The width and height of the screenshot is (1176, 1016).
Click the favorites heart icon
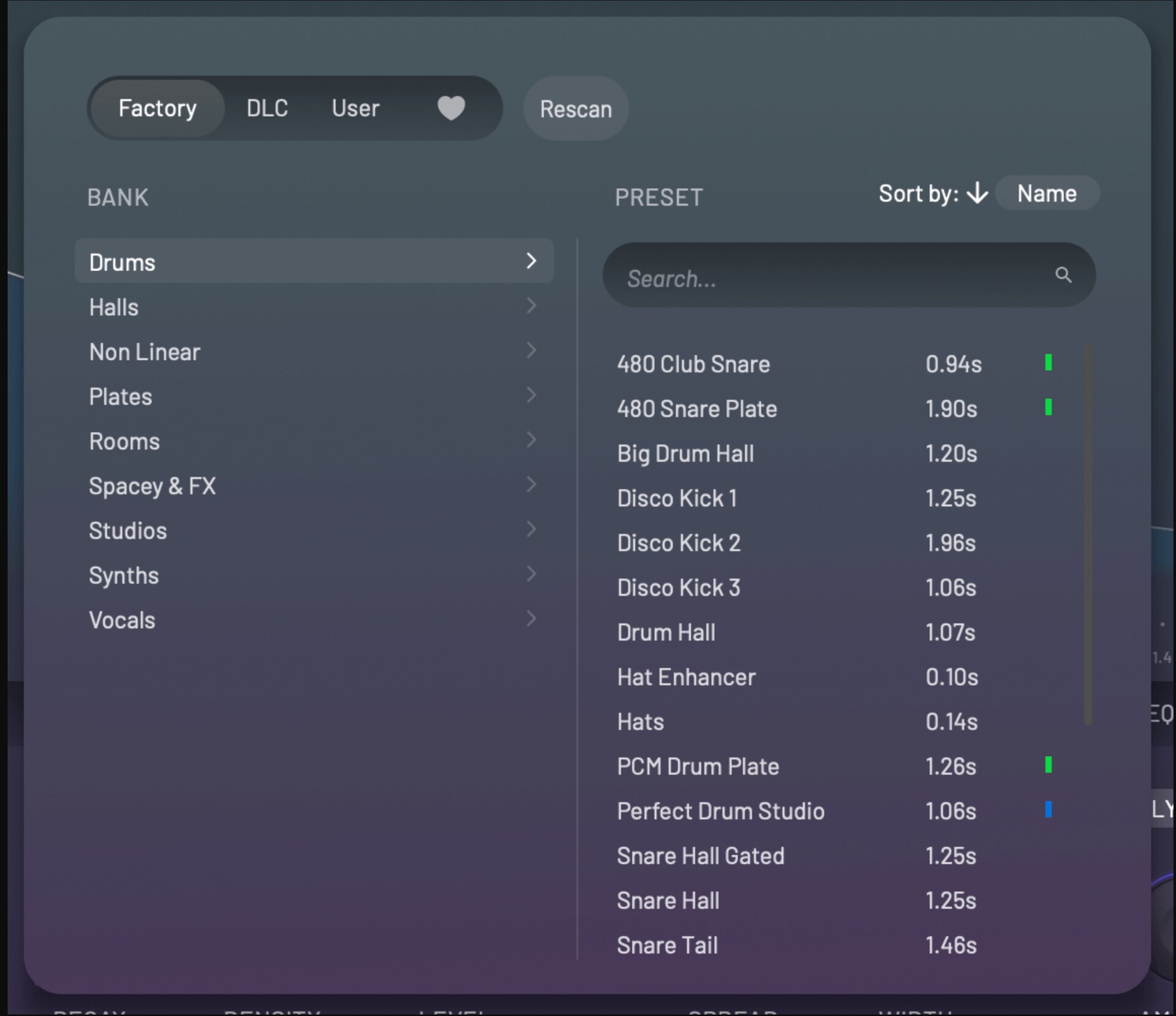point(451,108)
